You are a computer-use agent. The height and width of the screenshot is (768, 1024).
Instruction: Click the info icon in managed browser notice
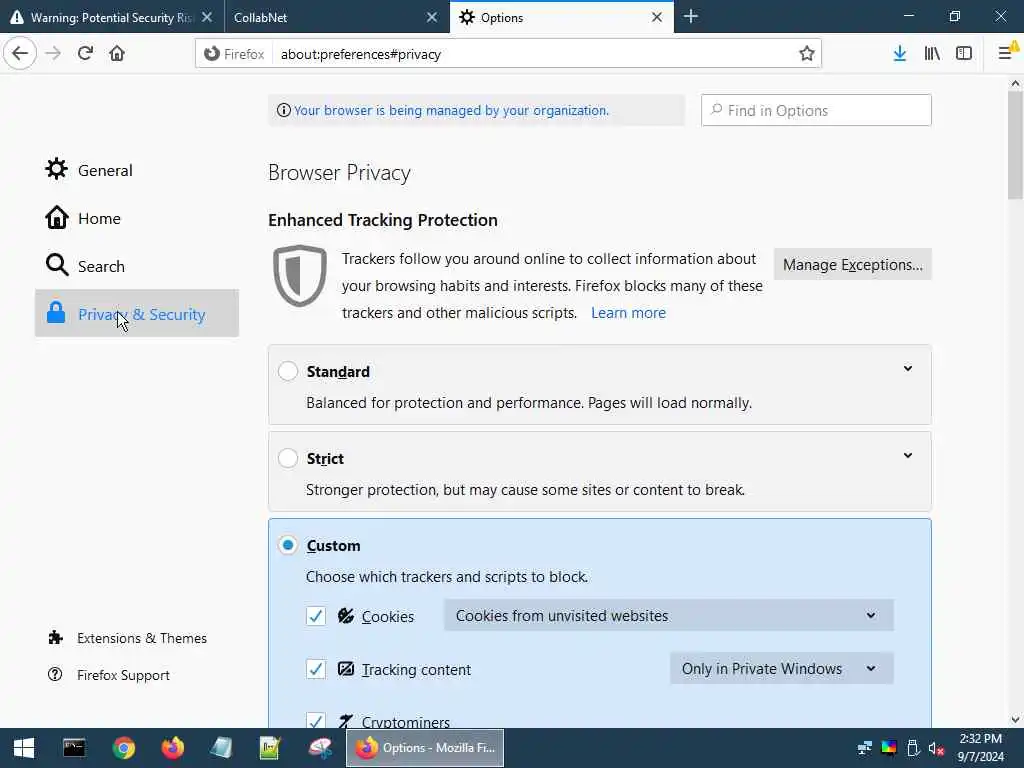coord(283,110)
